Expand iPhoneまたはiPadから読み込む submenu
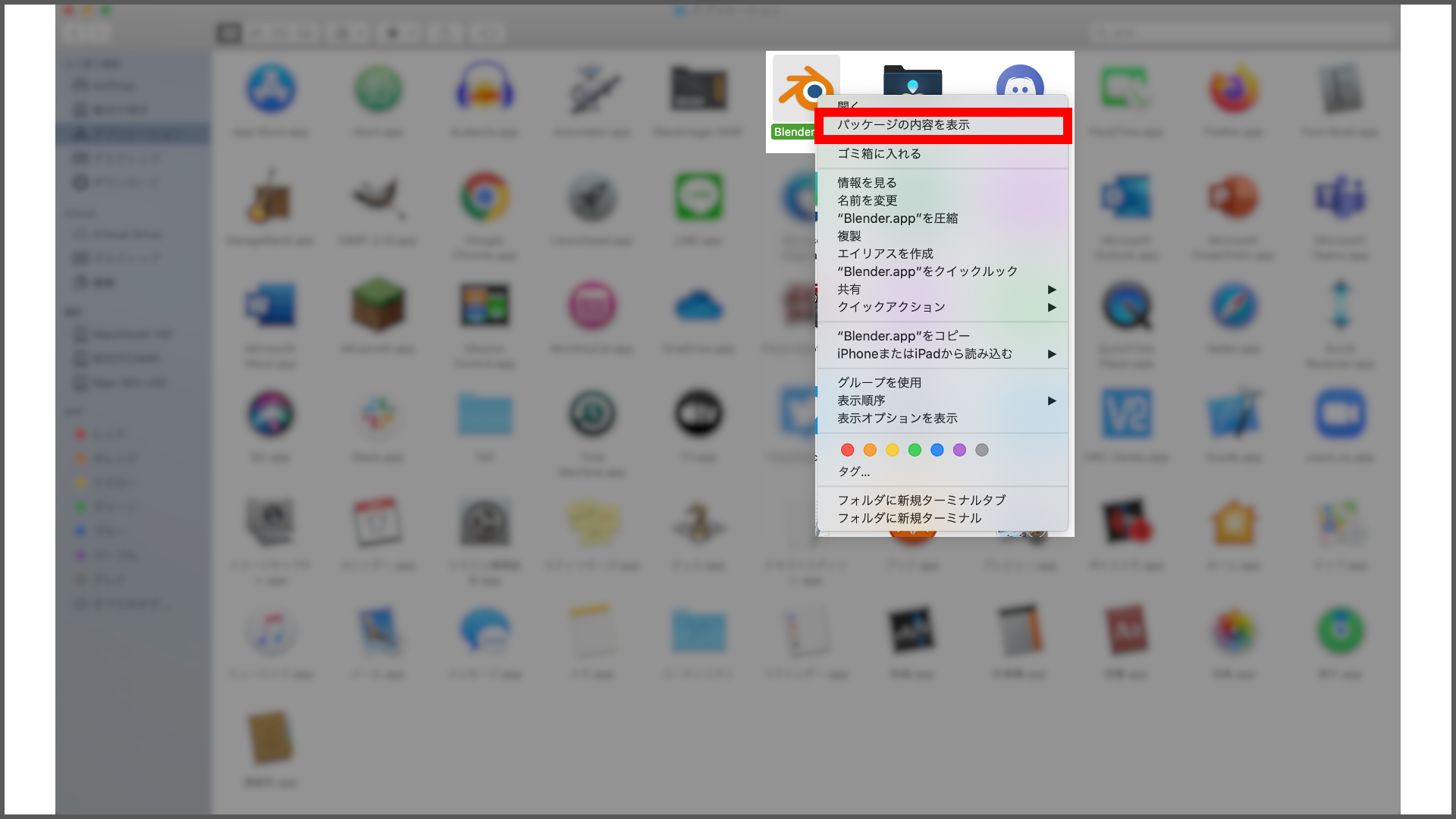Viewport: 1456px width, 819px height. pos(942,354)
